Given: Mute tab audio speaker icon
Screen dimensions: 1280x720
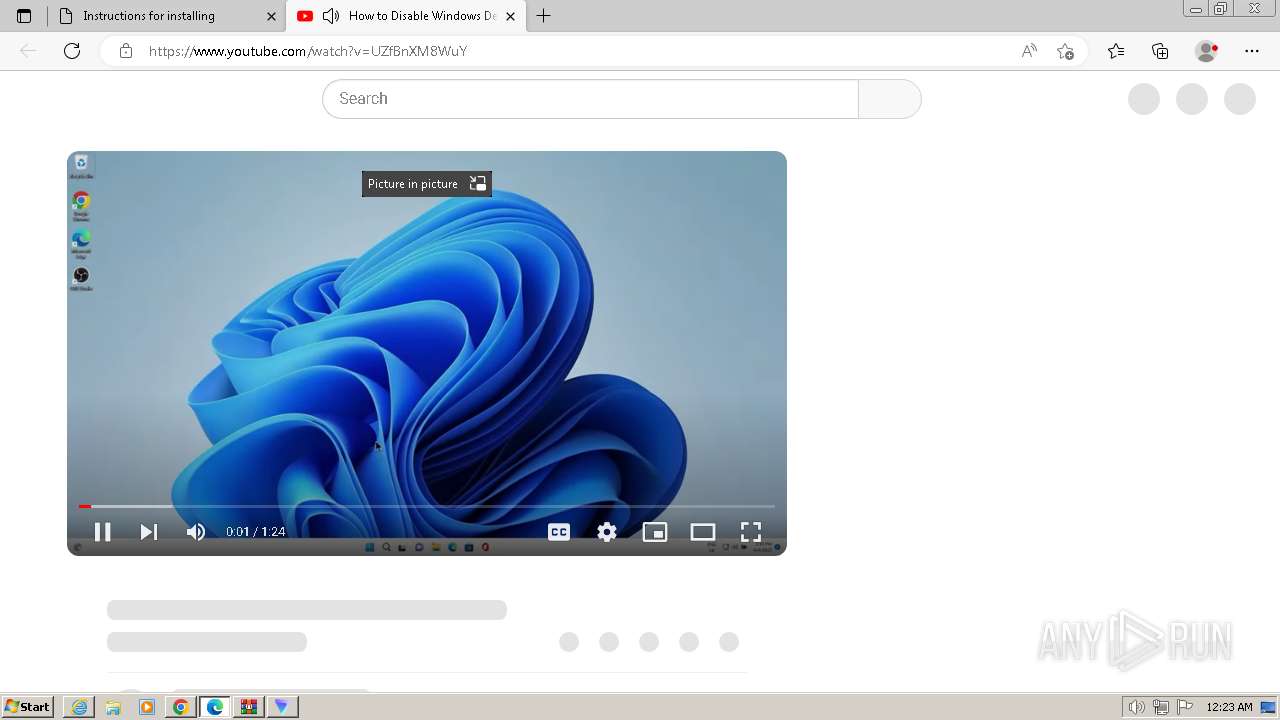Looking at the screenshot, I should (331, 16).
